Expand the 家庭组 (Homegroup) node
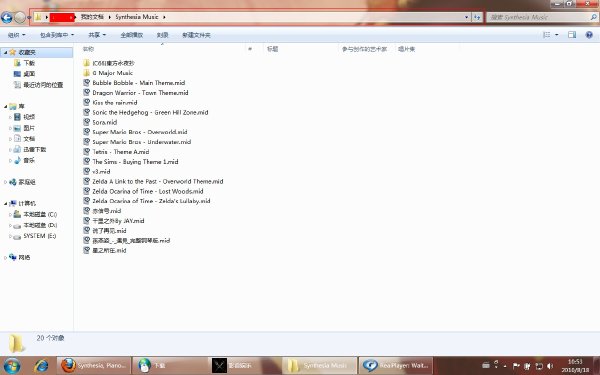This screenshot has height=375, width=600. click(x=5, y=183)
